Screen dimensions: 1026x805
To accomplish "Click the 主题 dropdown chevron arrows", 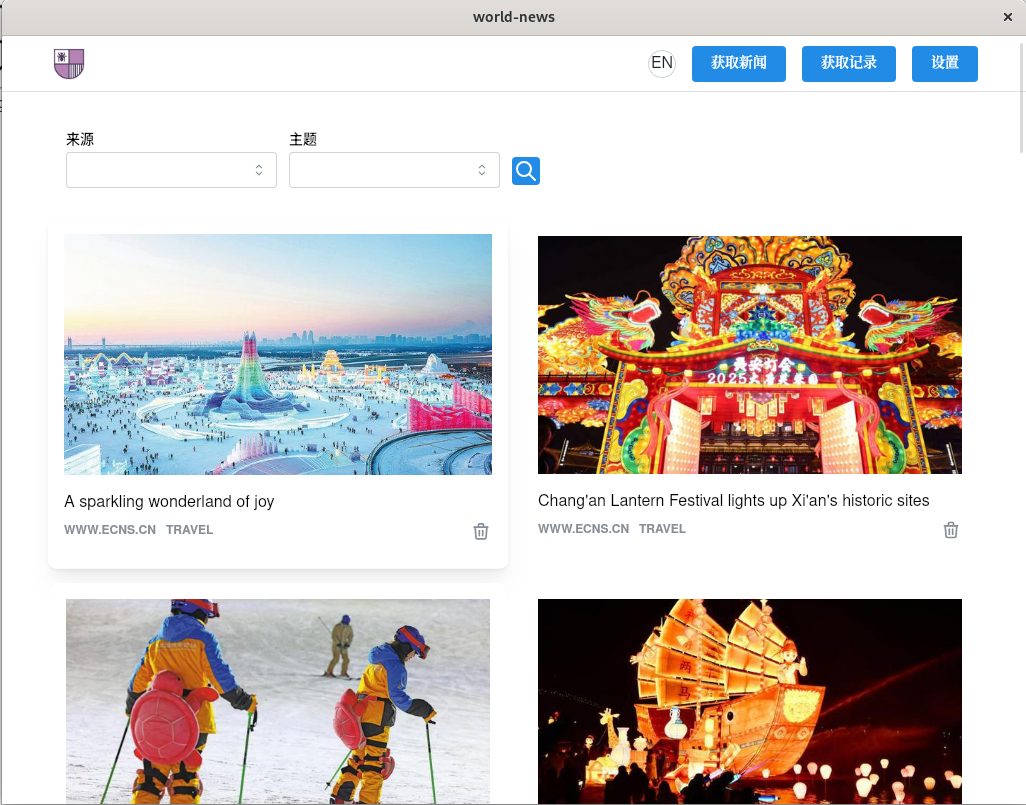I will pyautogui.click(x=482, y=170).
